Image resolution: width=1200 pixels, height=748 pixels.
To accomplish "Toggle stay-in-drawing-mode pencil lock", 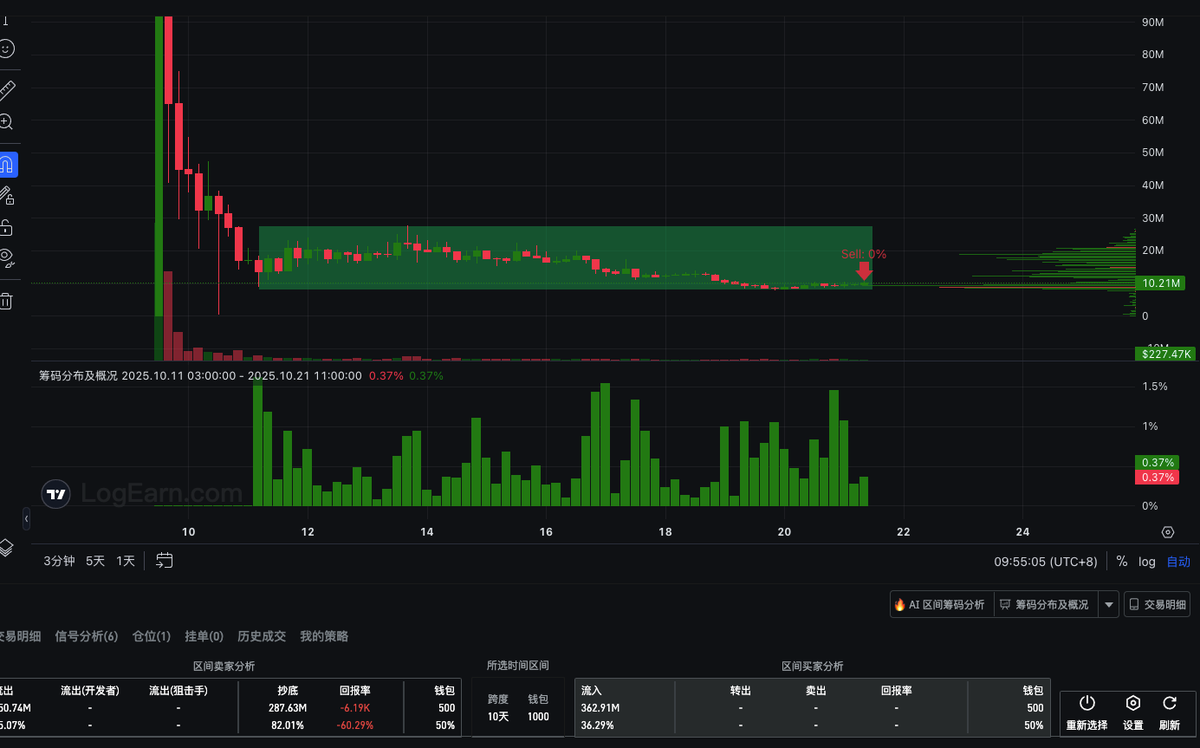I will pos(7,195).
